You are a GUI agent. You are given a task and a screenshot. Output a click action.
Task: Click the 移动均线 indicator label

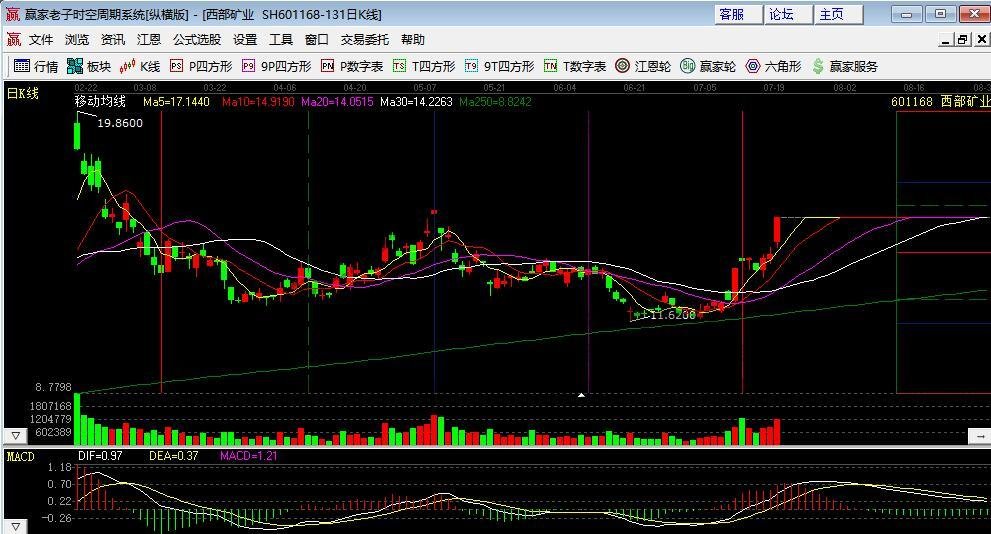[x=100, y=101]
